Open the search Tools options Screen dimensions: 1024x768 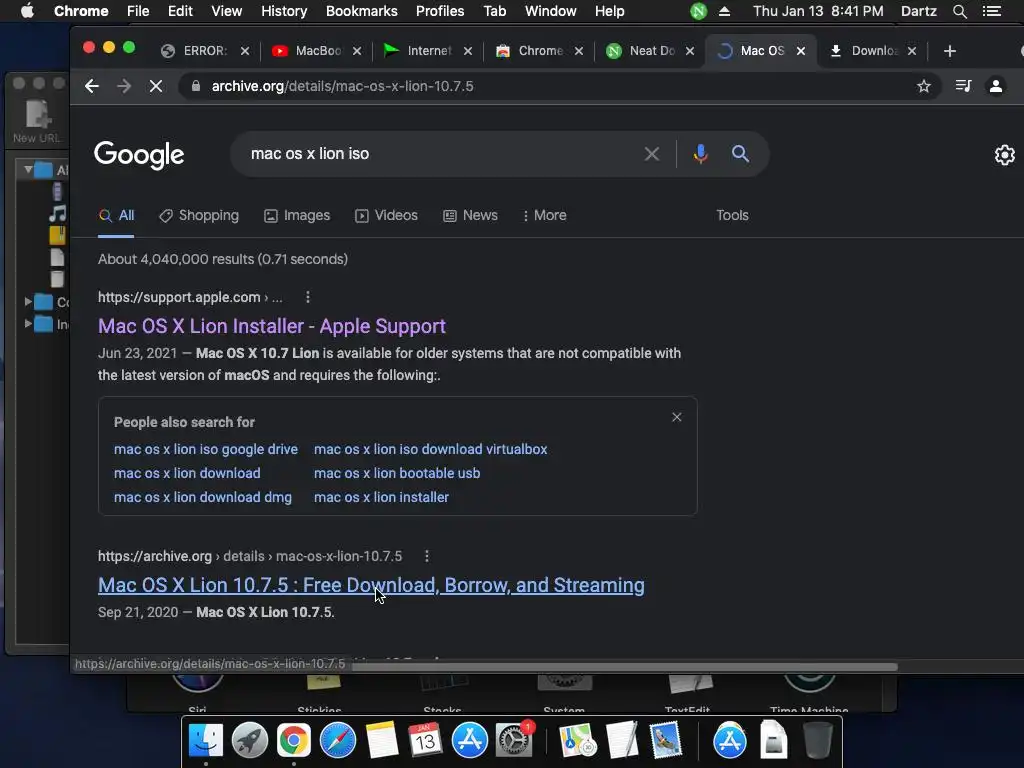pos(732,216)
